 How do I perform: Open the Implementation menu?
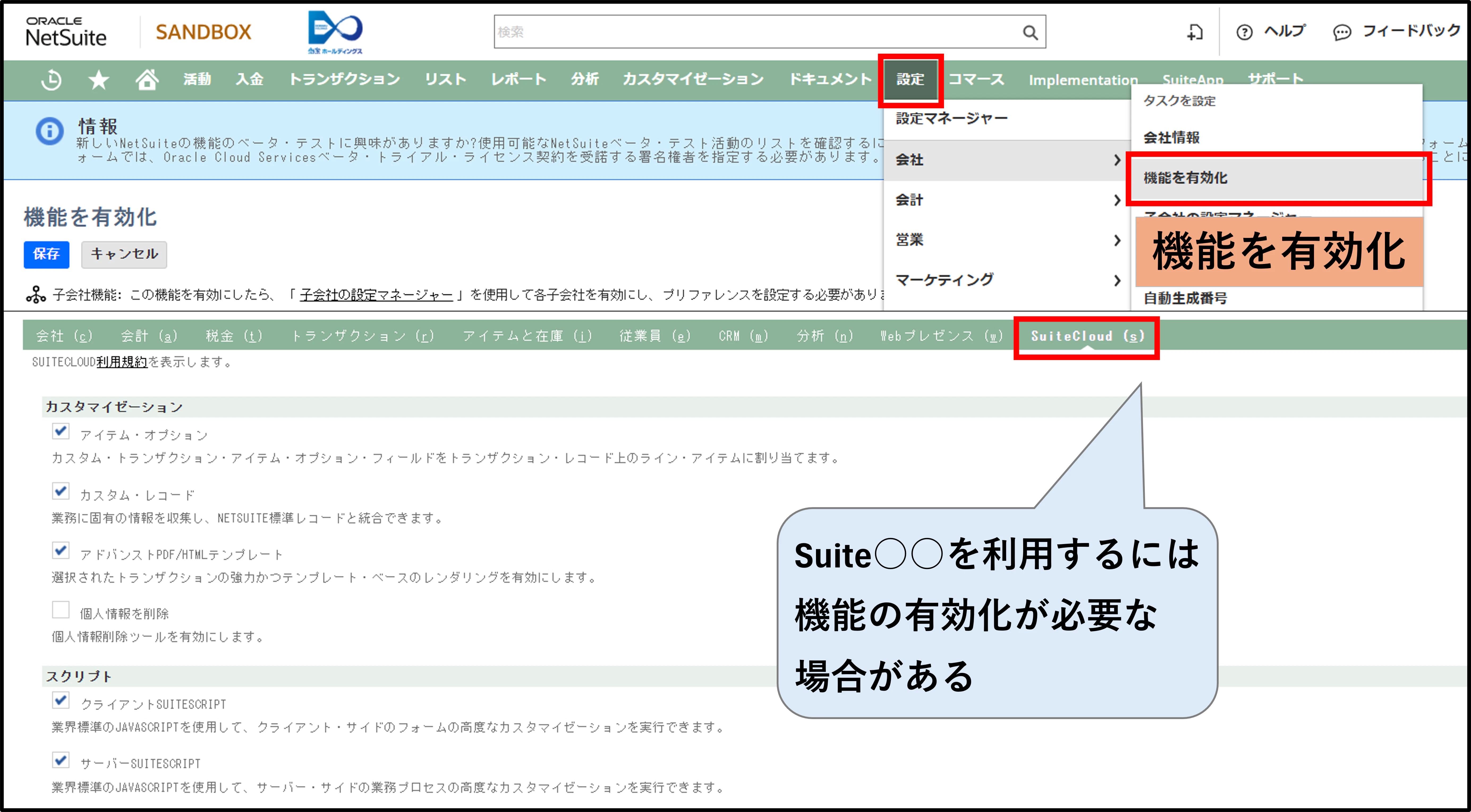click(1083, 80)
